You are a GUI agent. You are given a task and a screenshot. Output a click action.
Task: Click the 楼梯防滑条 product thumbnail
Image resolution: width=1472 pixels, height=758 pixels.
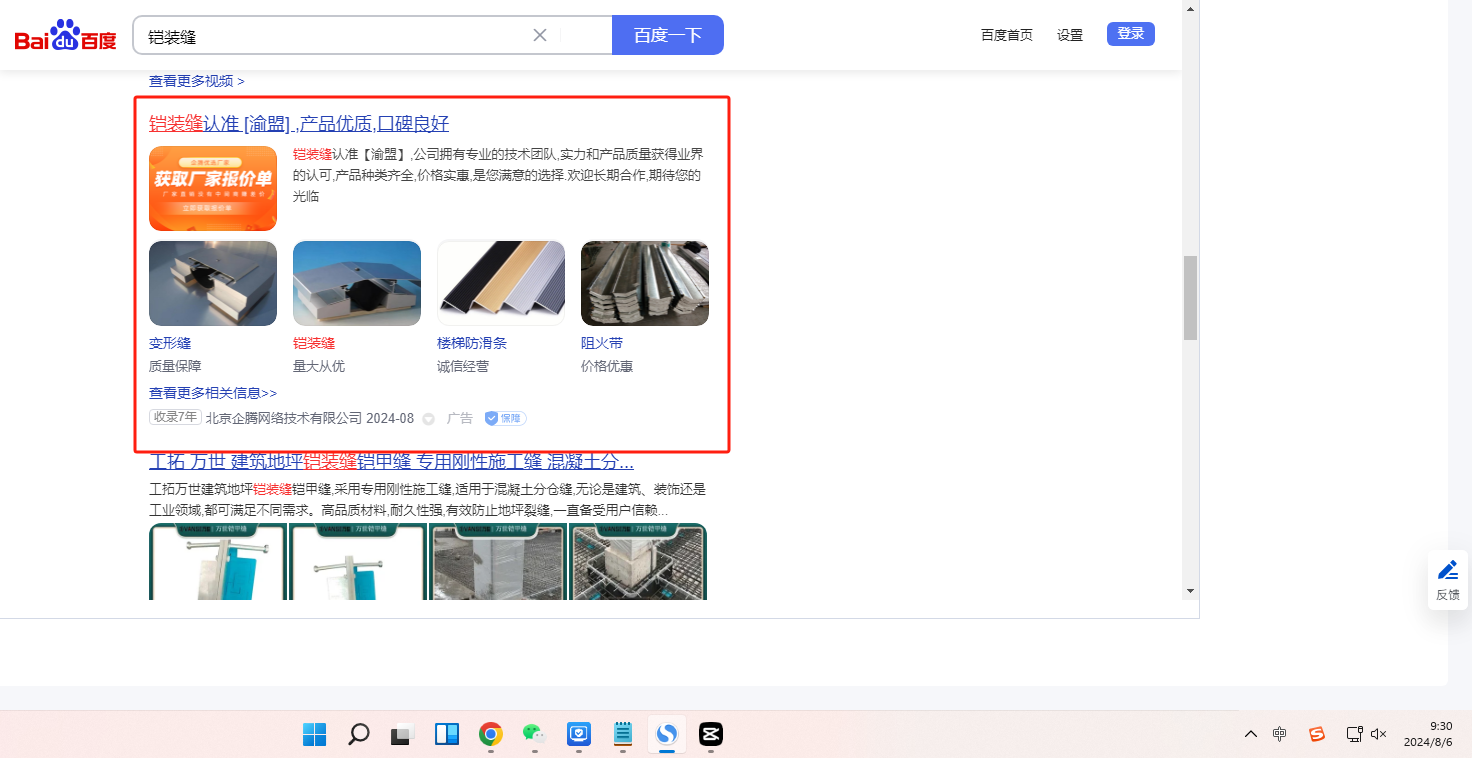[x=501, y=283]
